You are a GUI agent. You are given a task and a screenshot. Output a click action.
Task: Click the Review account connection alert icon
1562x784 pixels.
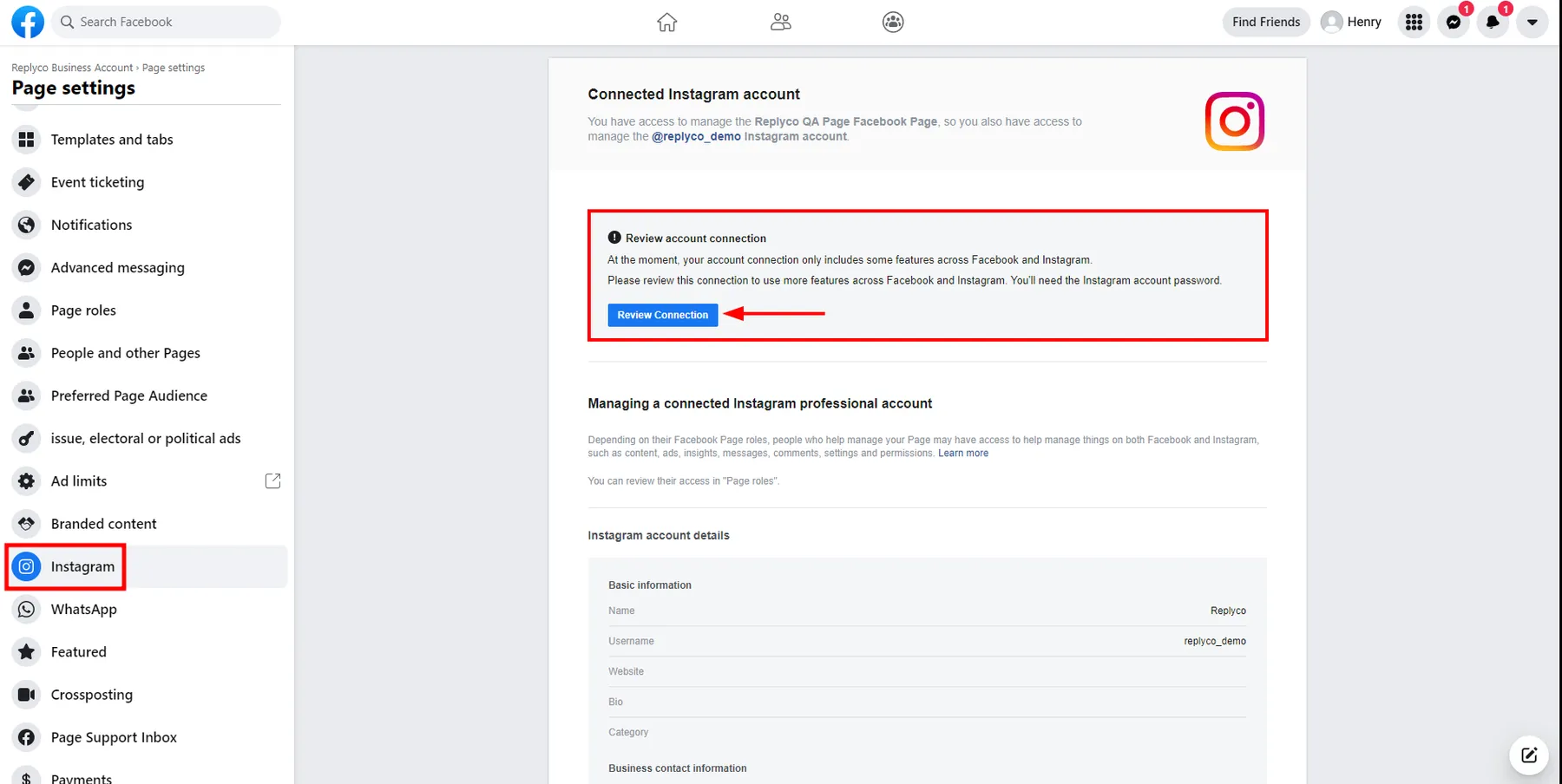(x=614, y=238)
